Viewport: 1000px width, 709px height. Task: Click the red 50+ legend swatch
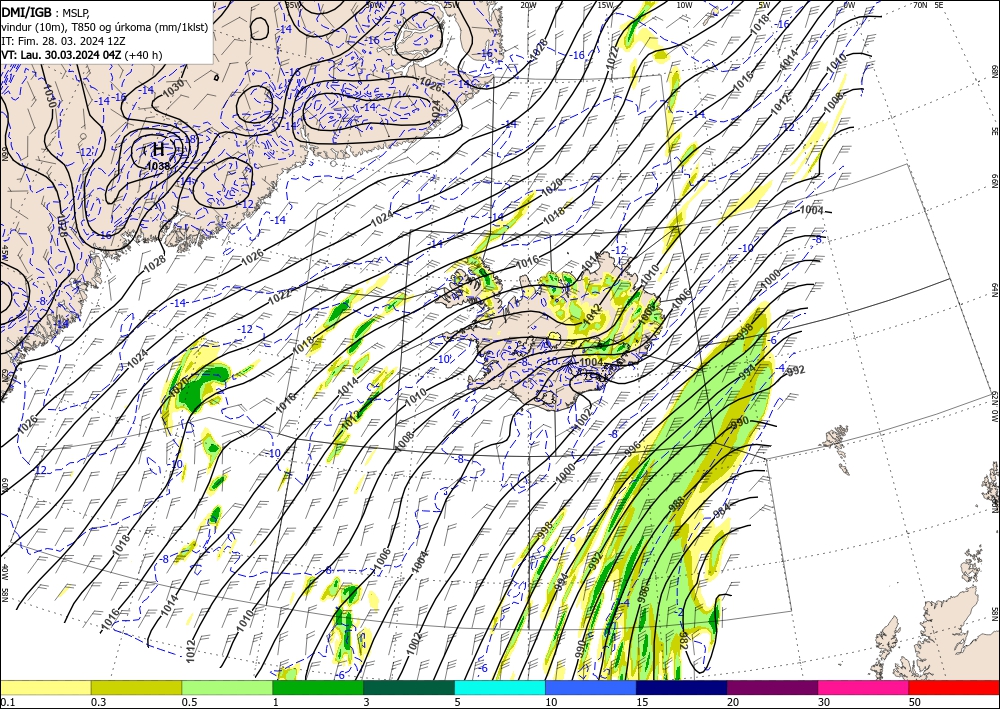tap(954, 687)
